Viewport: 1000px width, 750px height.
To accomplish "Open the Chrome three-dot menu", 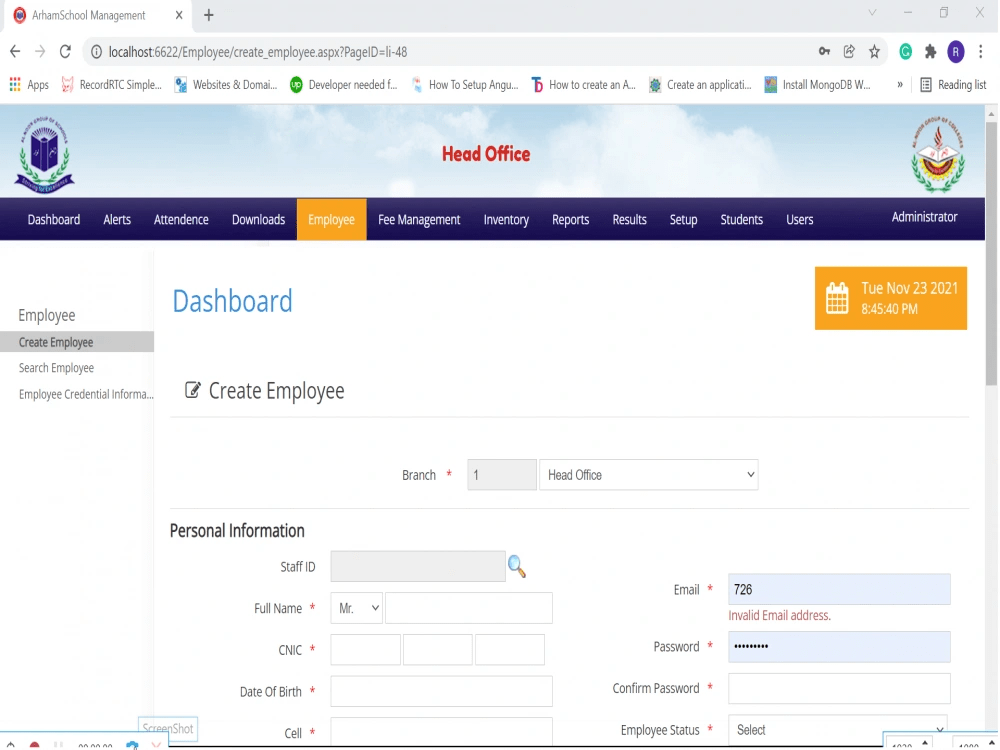I will [981, 52].
